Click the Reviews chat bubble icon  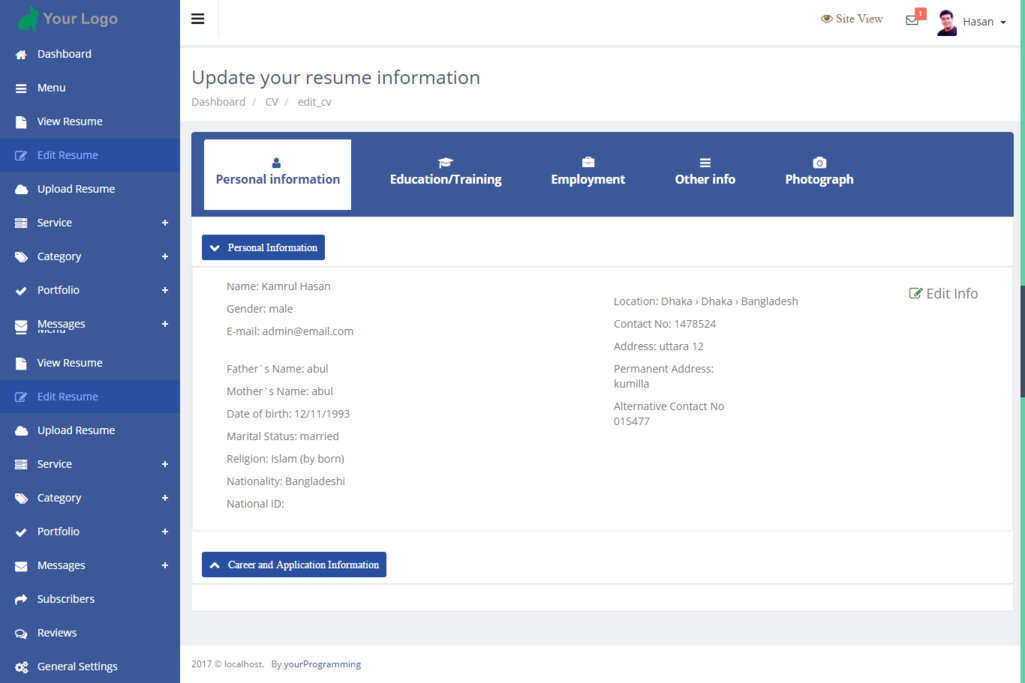[x=21, y=634]
